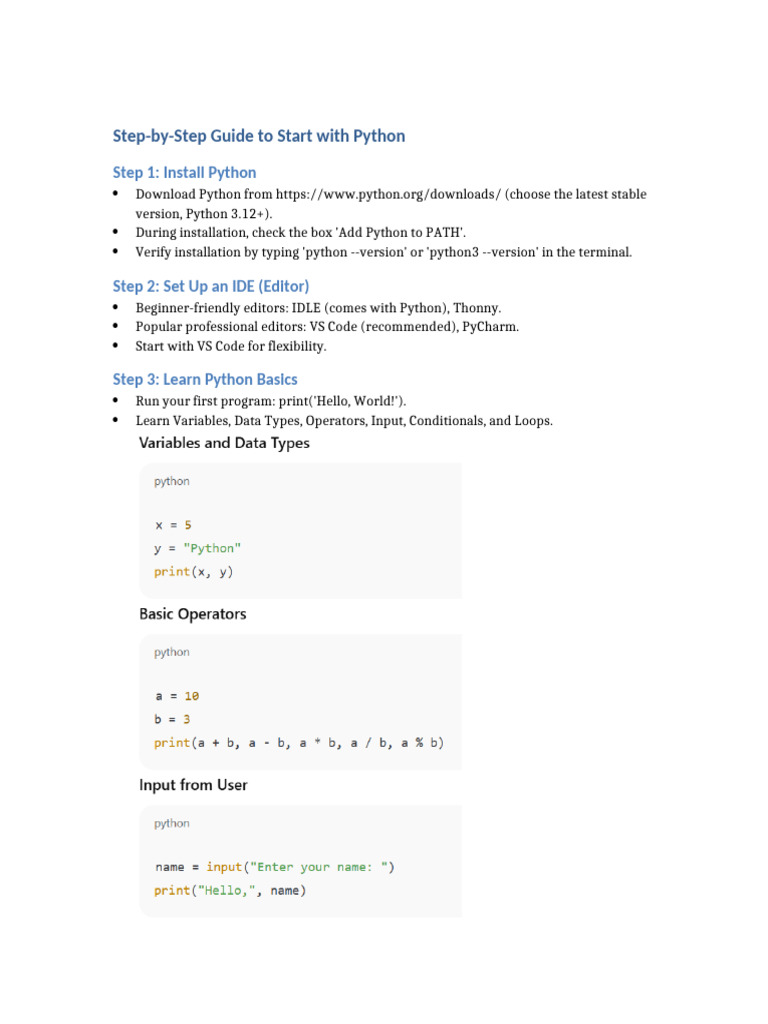Click the 'Run your first program' bullet

click(x=271, y=401)
